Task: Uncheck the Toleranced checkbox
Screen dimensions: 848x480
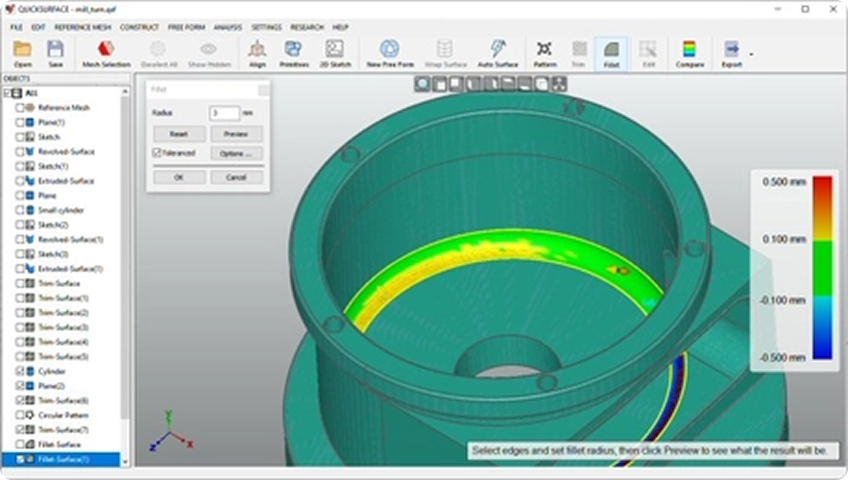Action: [157, 153]
